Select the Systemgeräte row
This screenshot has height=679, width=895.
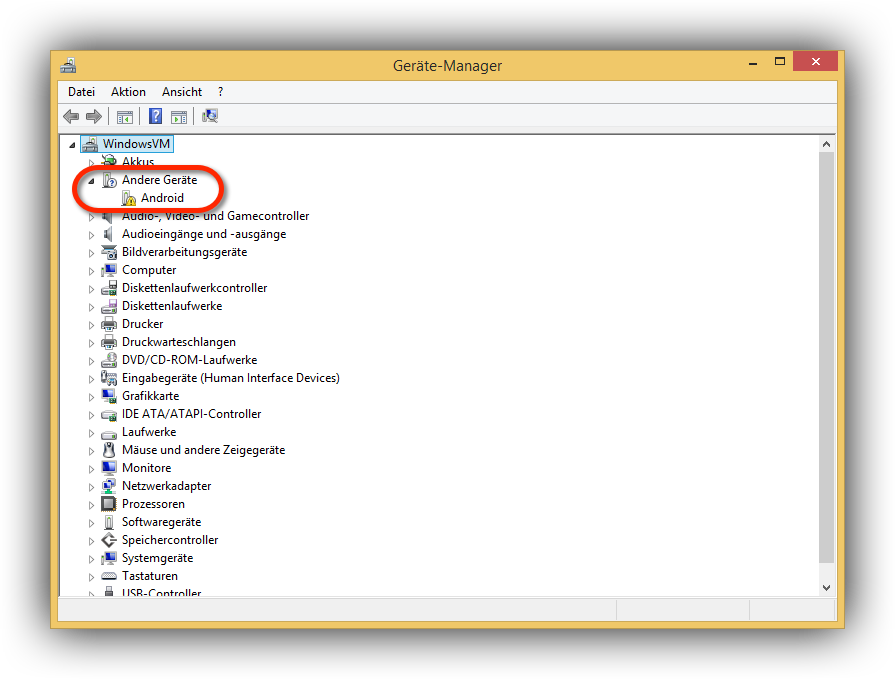(x=158, y=558)
